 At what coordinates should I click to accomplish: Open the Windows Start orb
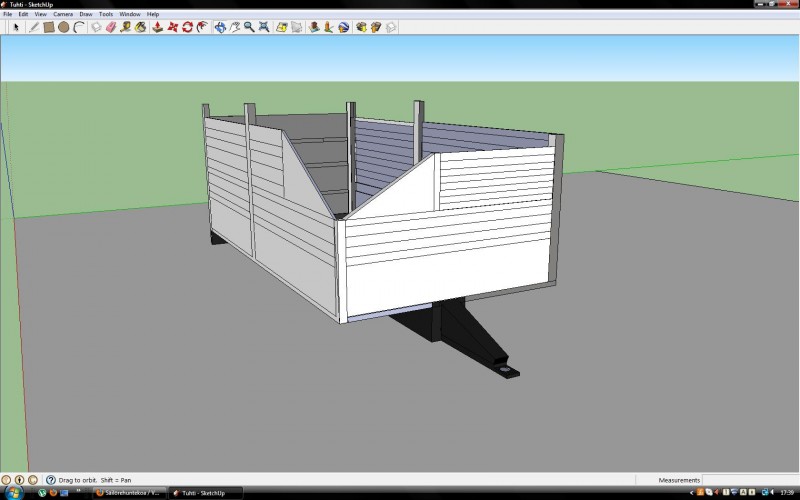click(x=13, y=493)
